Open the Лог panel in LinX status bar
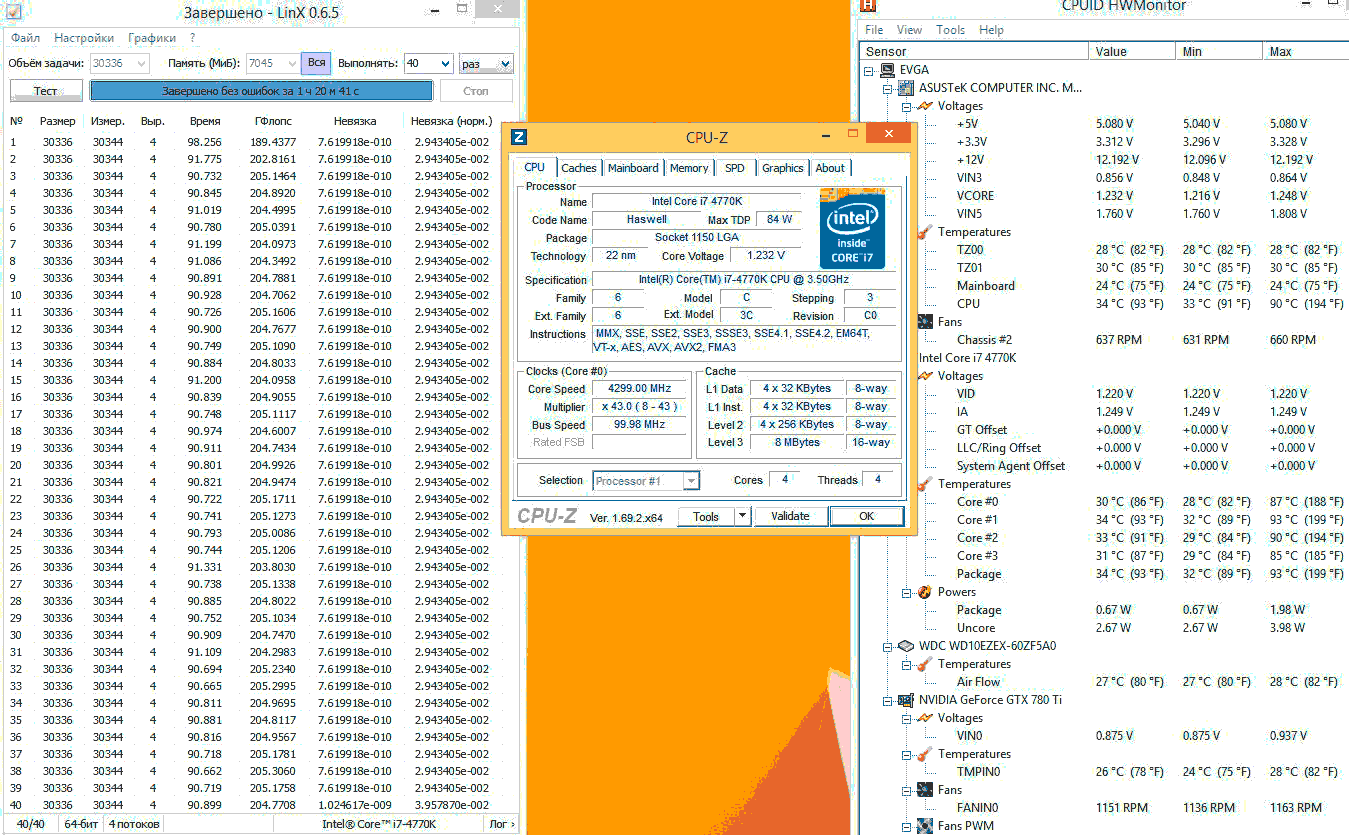The image size is (1349, 835). [502, 824]
